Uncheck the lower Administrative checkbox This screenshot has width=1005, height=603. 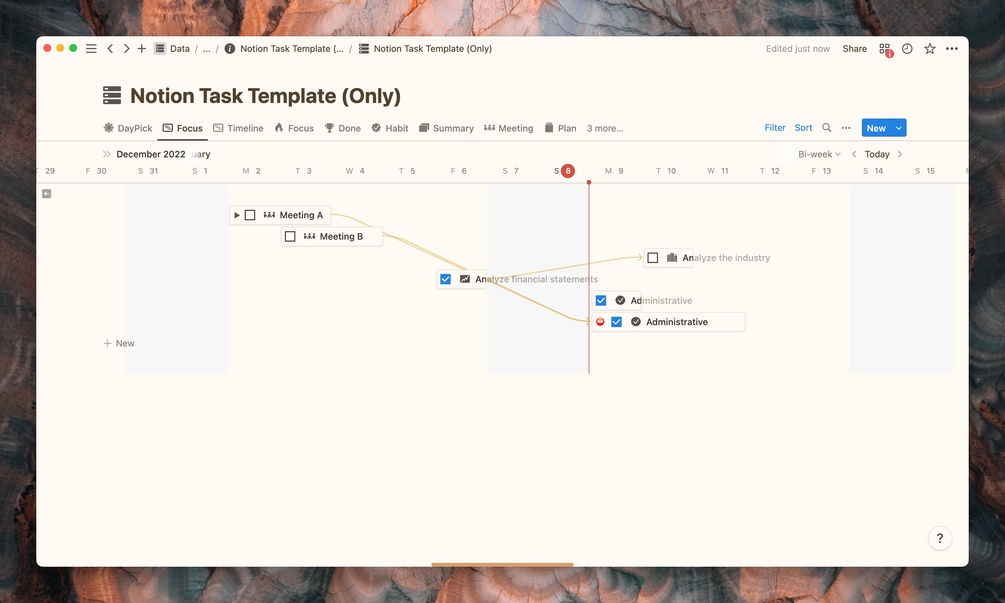click(617, 322)
